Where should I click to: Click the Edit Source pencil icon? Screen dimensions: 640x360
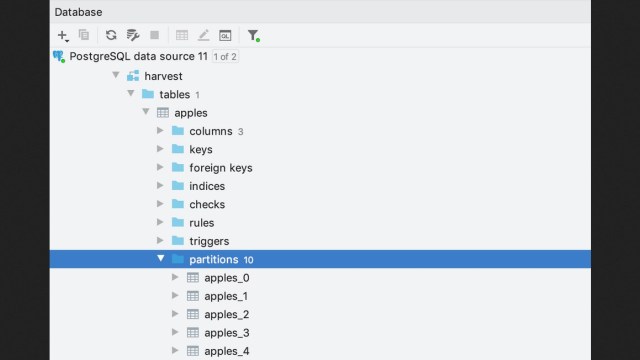click(x=203, y=35)
